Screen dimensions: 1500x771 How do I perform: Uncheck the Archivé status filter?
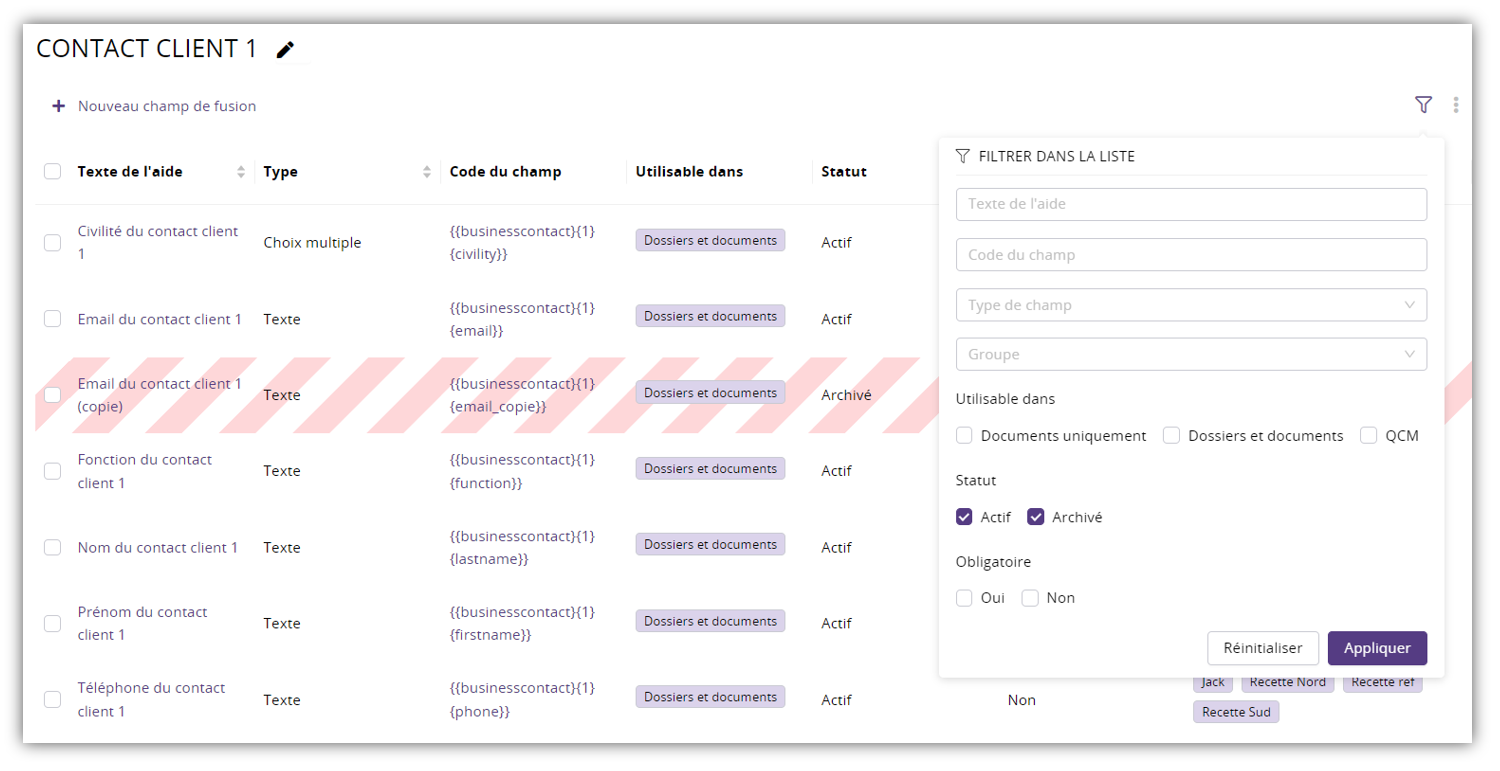tap(1036, 517)
